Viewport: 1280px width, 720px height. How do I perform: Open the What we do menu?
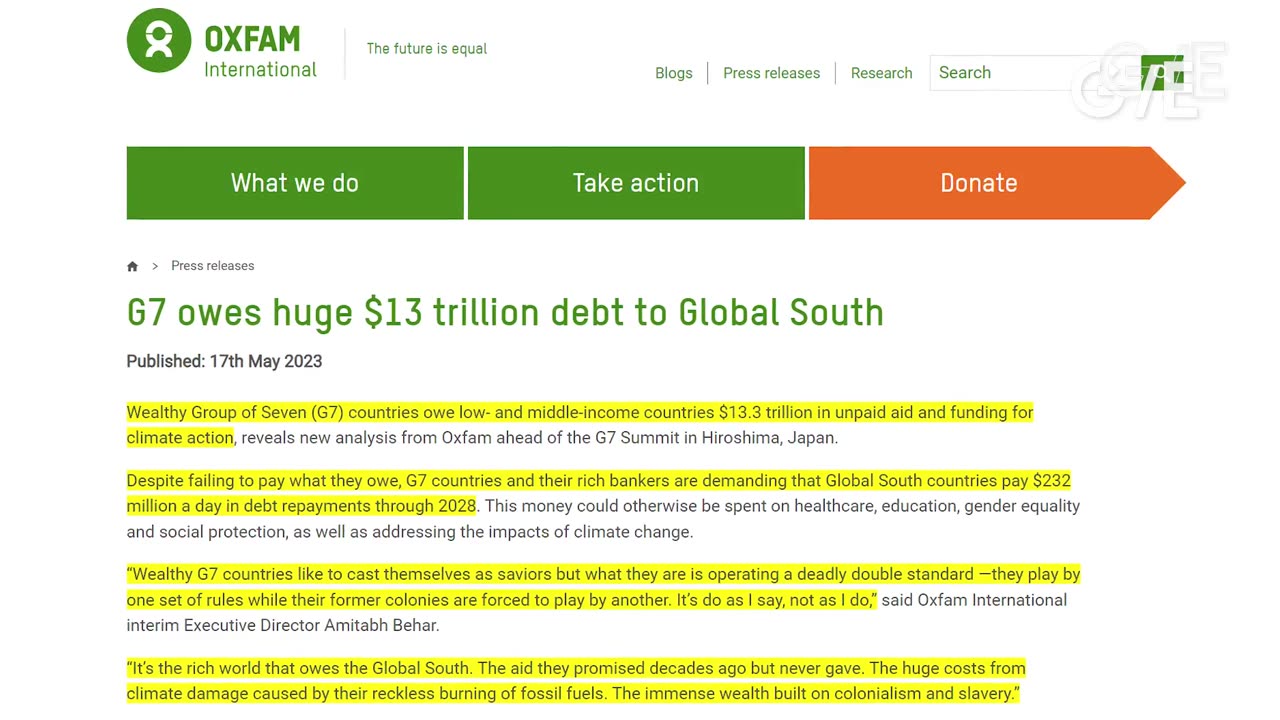coord(295,183)
